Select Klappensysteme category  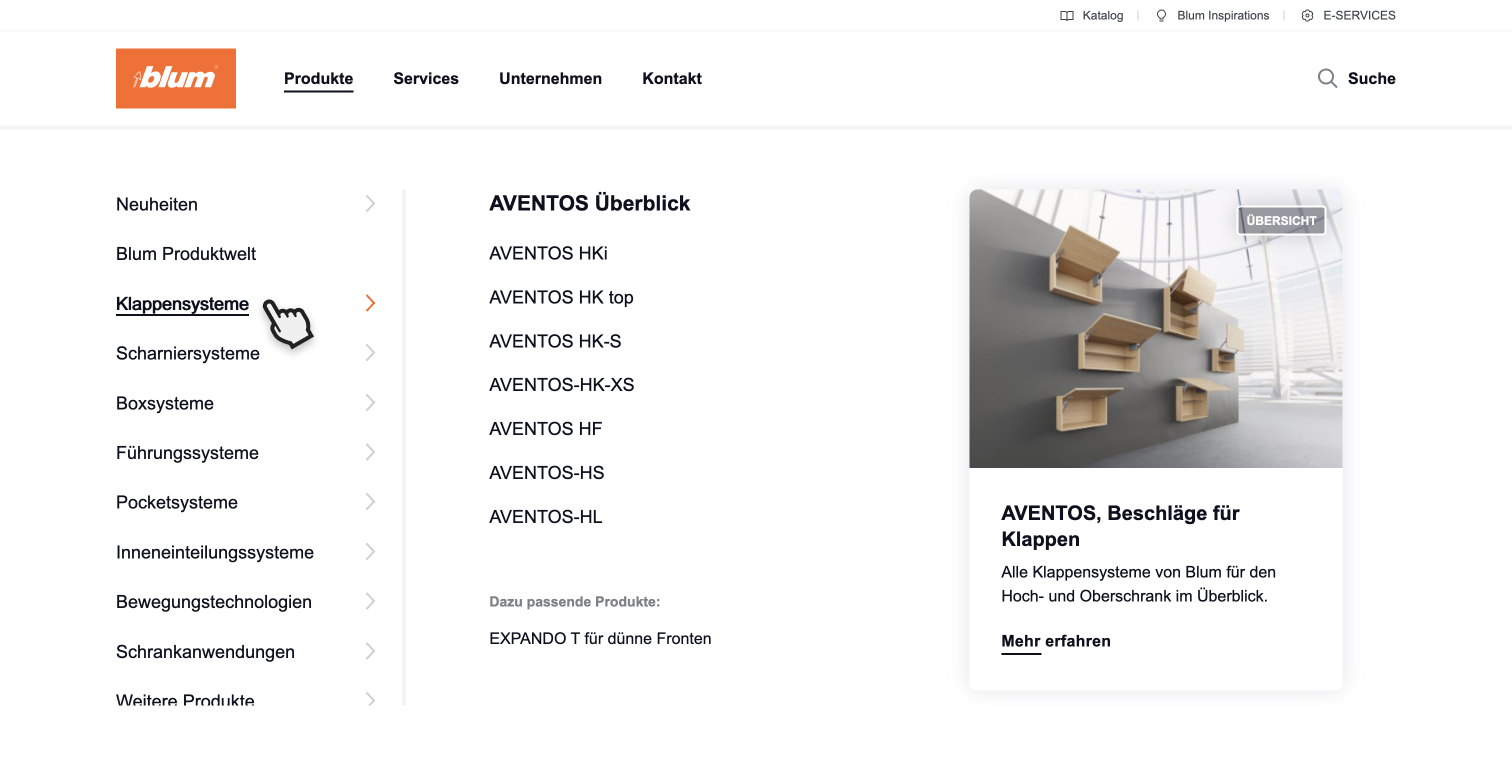pyautogui.click(x=182, y=304)
